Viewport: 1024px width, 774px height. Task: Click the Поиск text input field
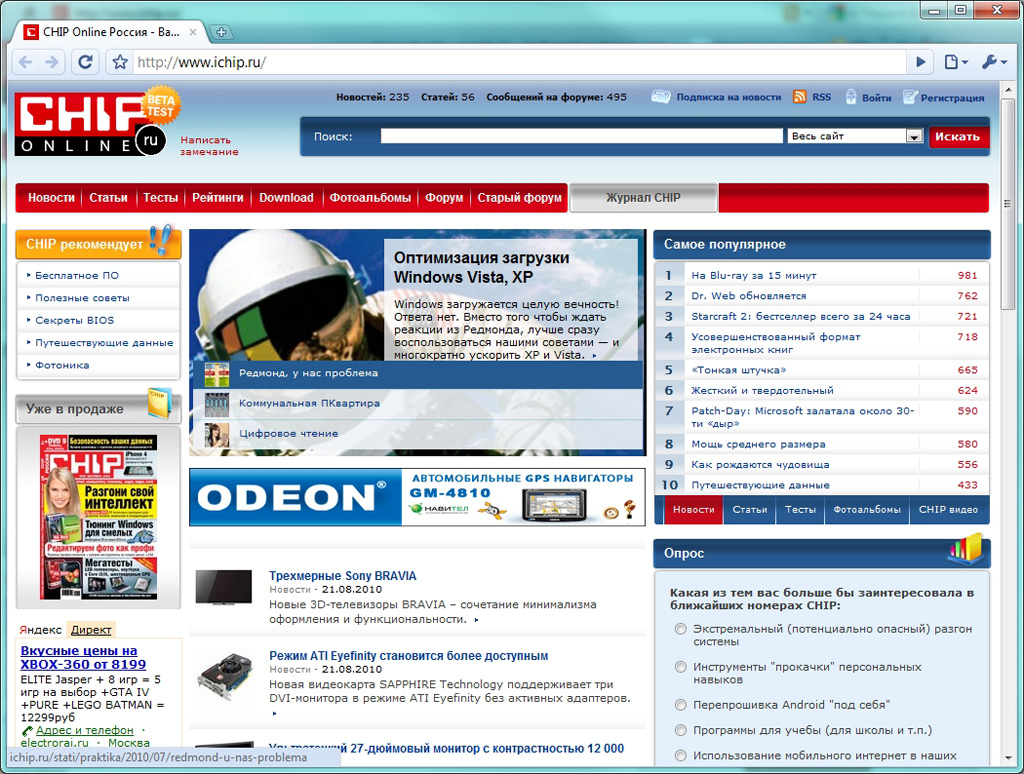(x=581, y=136)
